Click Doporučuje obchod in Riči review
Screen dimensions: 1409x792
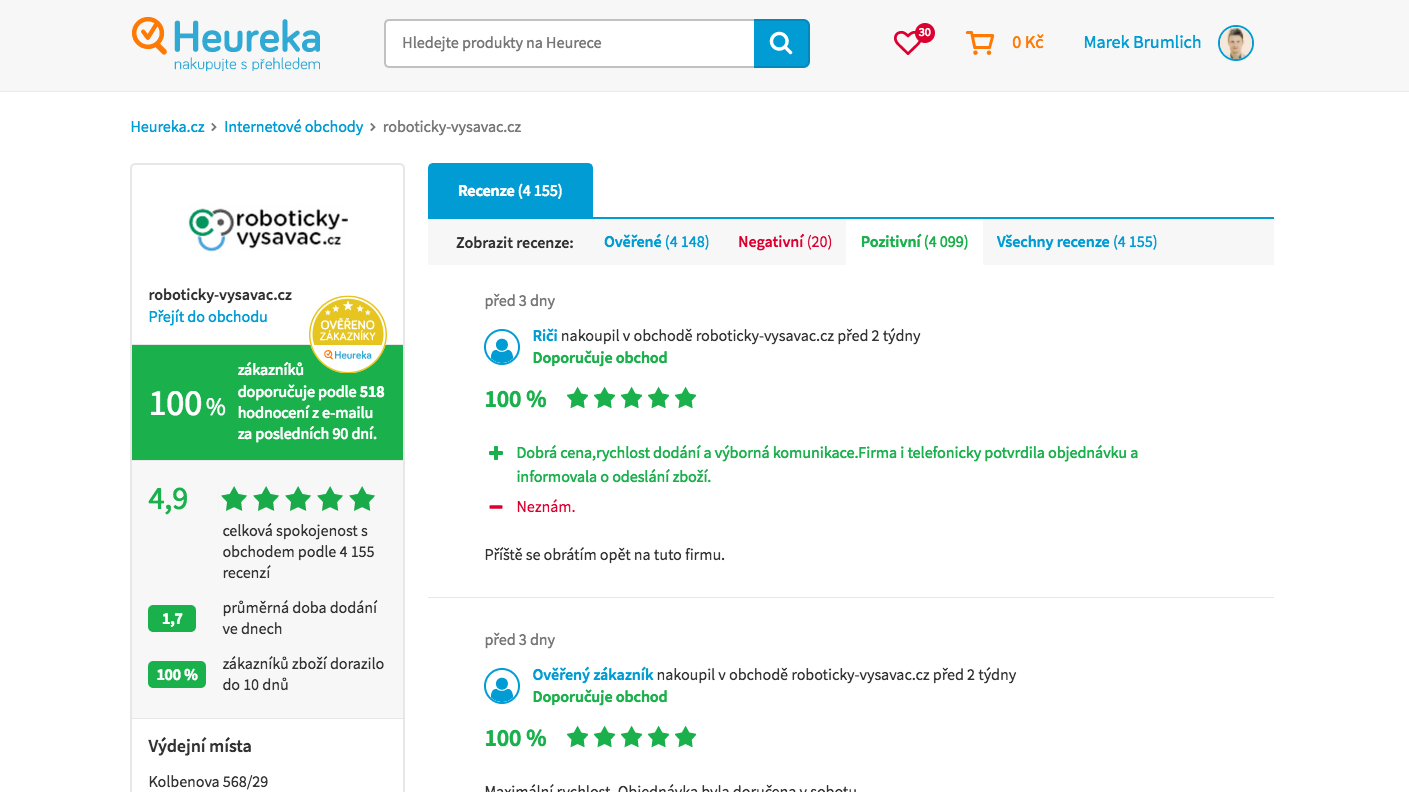[600, 358]
